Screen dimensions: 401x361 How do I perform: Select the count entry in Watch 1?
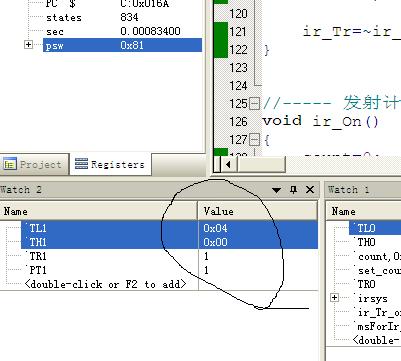point(379,256)
